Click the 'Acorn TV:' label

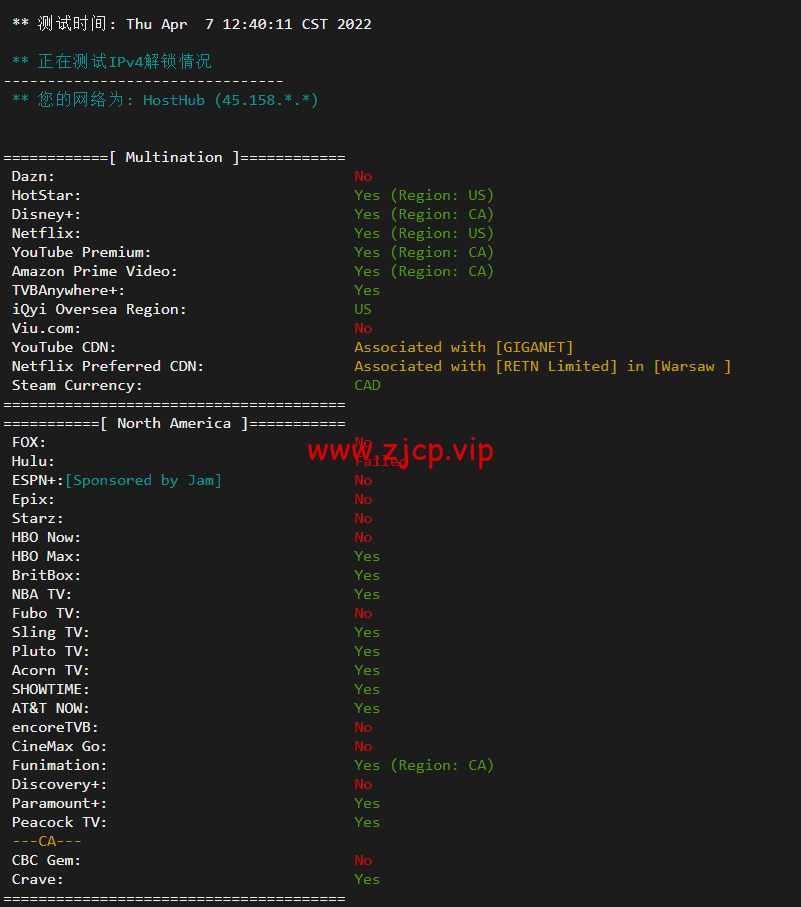pos(51,670)
